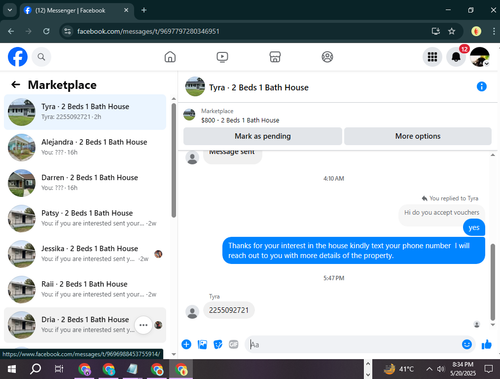
Task: Open the Windows Start menu
Action: point(12,369)
